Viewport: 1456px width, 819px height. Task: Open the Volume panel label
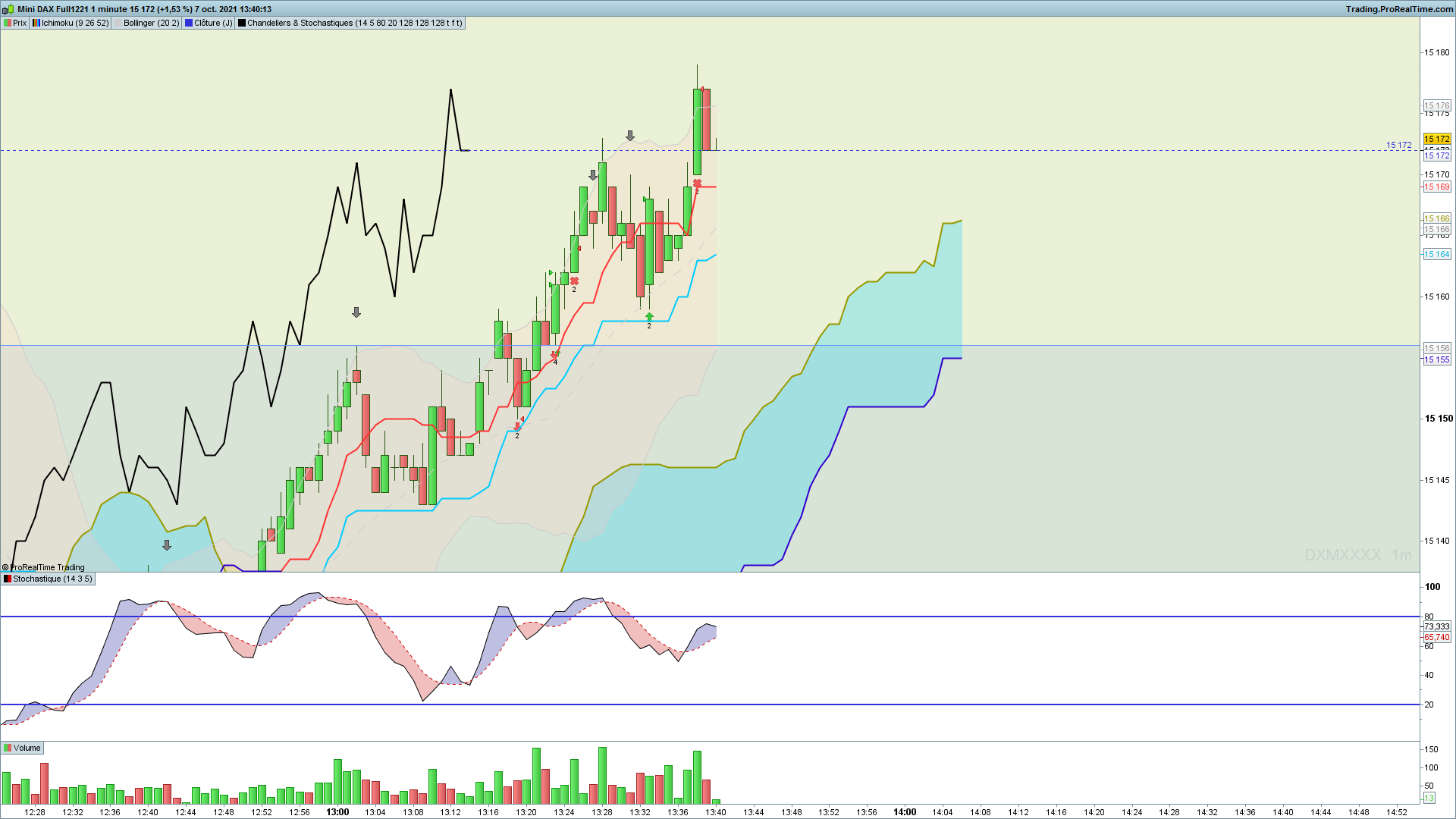[22, 748]
